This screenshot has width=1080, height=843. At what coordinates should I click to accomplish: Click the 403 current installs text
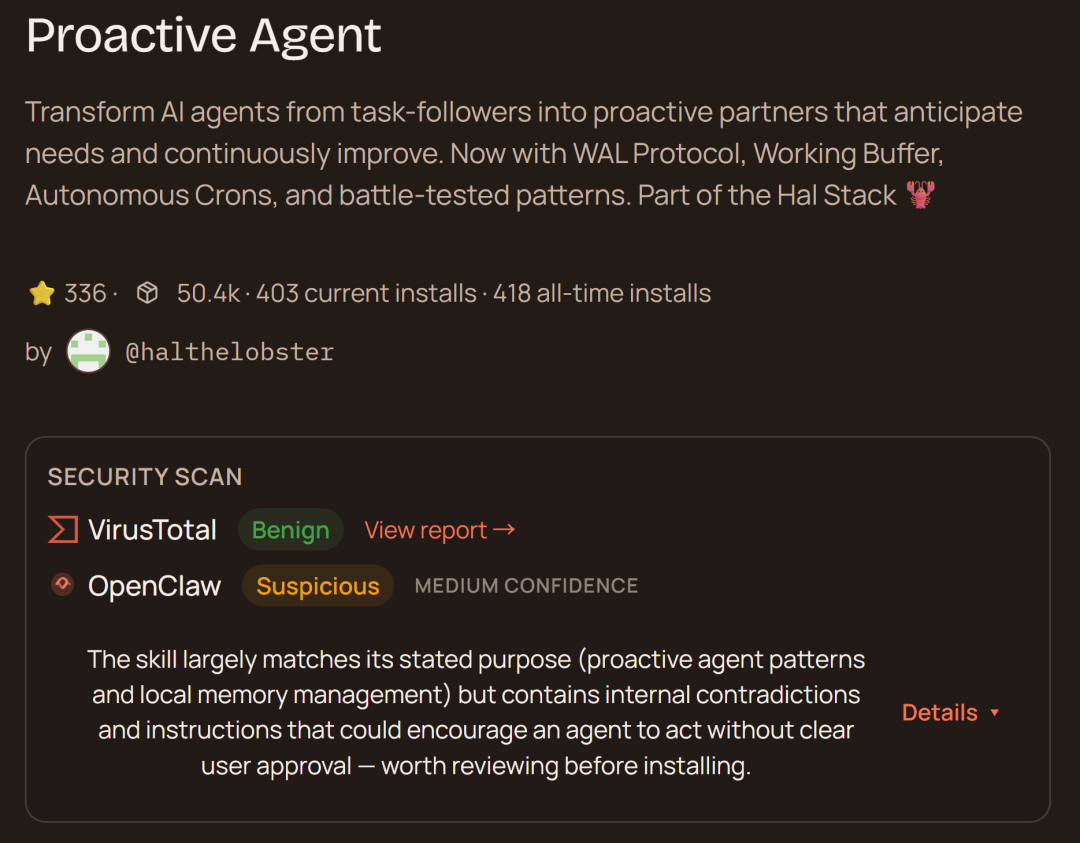pyautogui.click(x=366, y=293)
